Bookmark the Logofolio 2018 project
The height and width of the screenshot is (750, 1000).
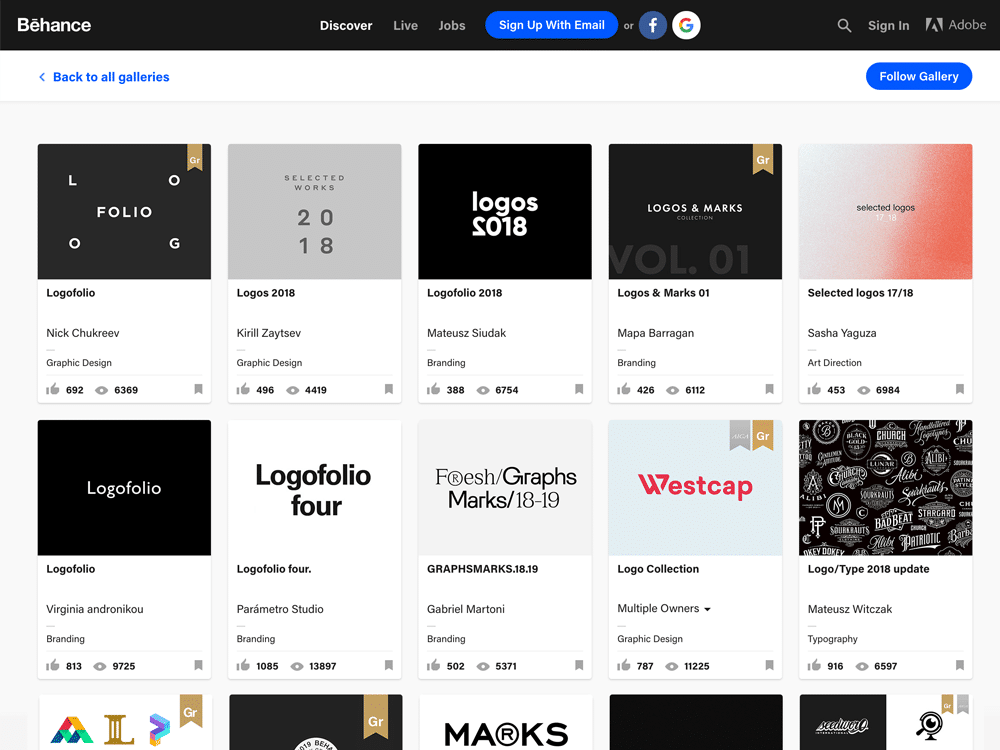tap(579, 389)
